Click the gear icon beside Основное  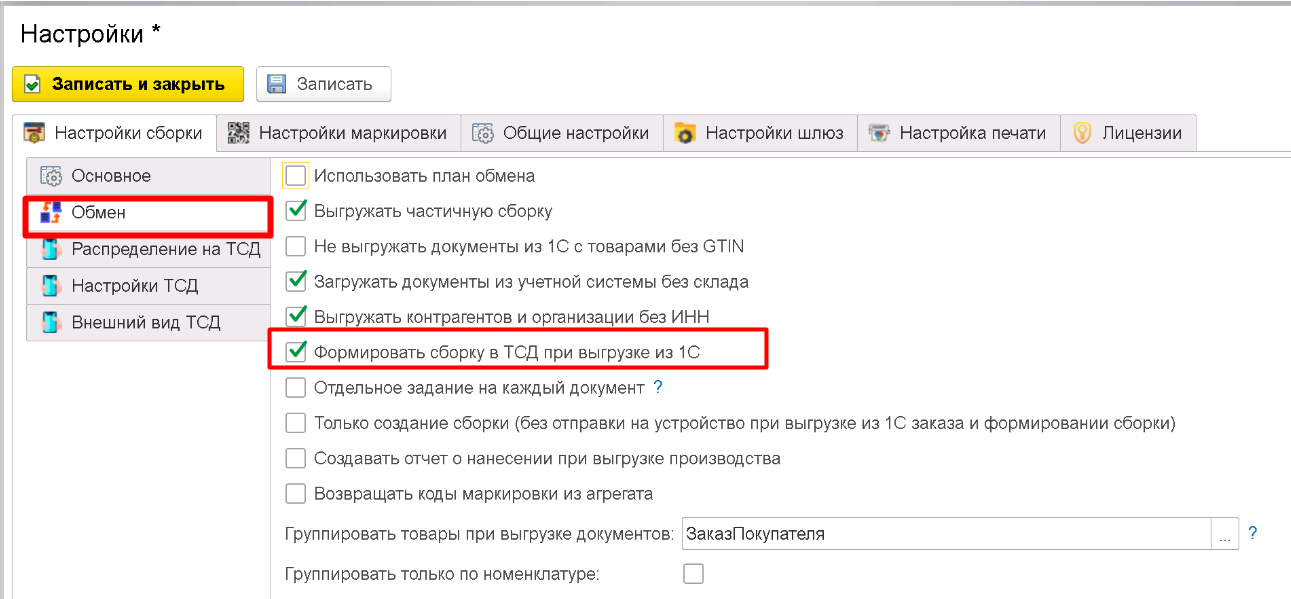[x=51, y=176]
